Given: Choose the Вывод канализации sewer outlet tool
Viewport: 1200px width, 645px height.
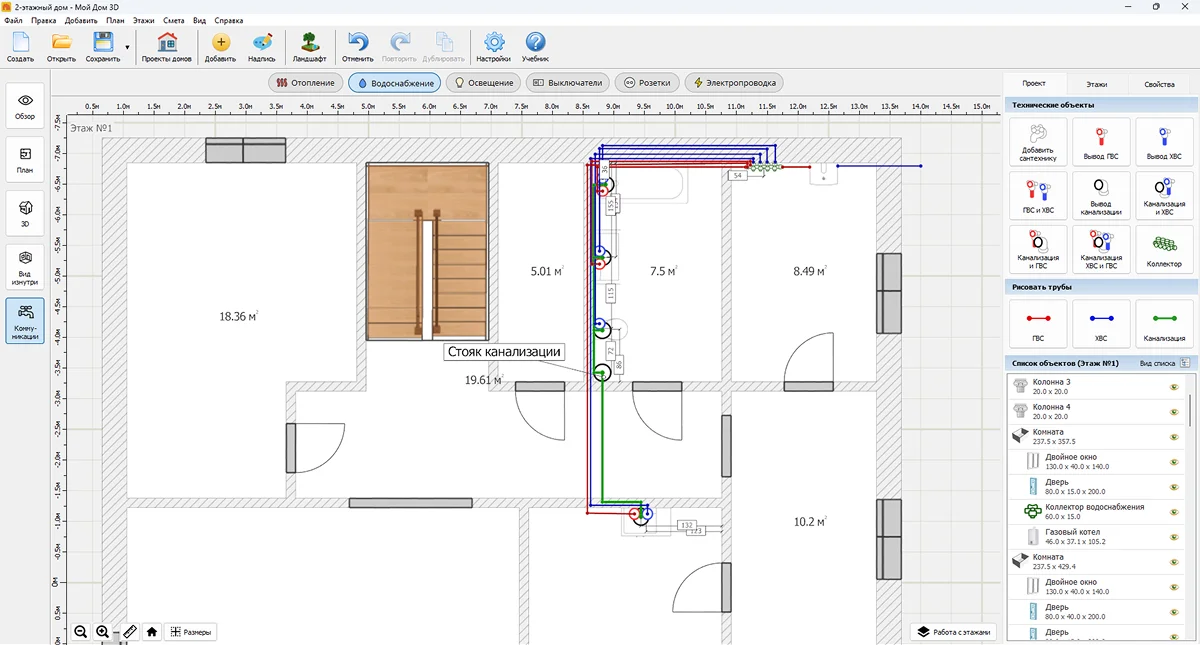Looking at the screenshot, I should coord(1101,195).
